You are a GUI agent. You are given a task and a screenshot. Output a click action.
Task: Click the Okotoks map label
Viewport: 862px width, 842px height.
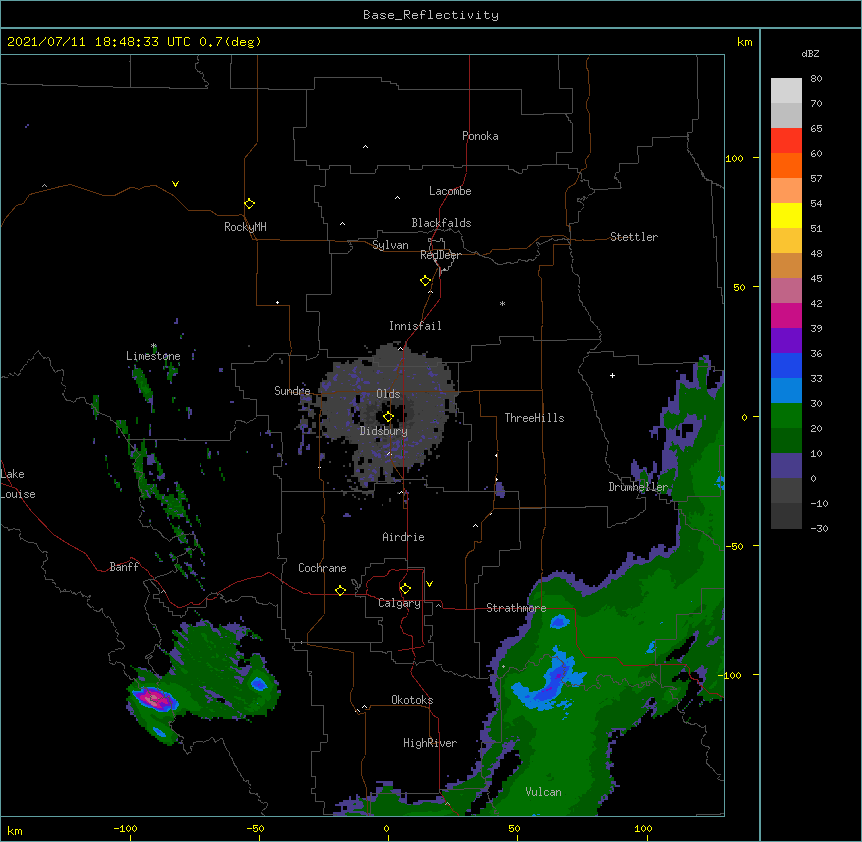click(x=412, y=700)
